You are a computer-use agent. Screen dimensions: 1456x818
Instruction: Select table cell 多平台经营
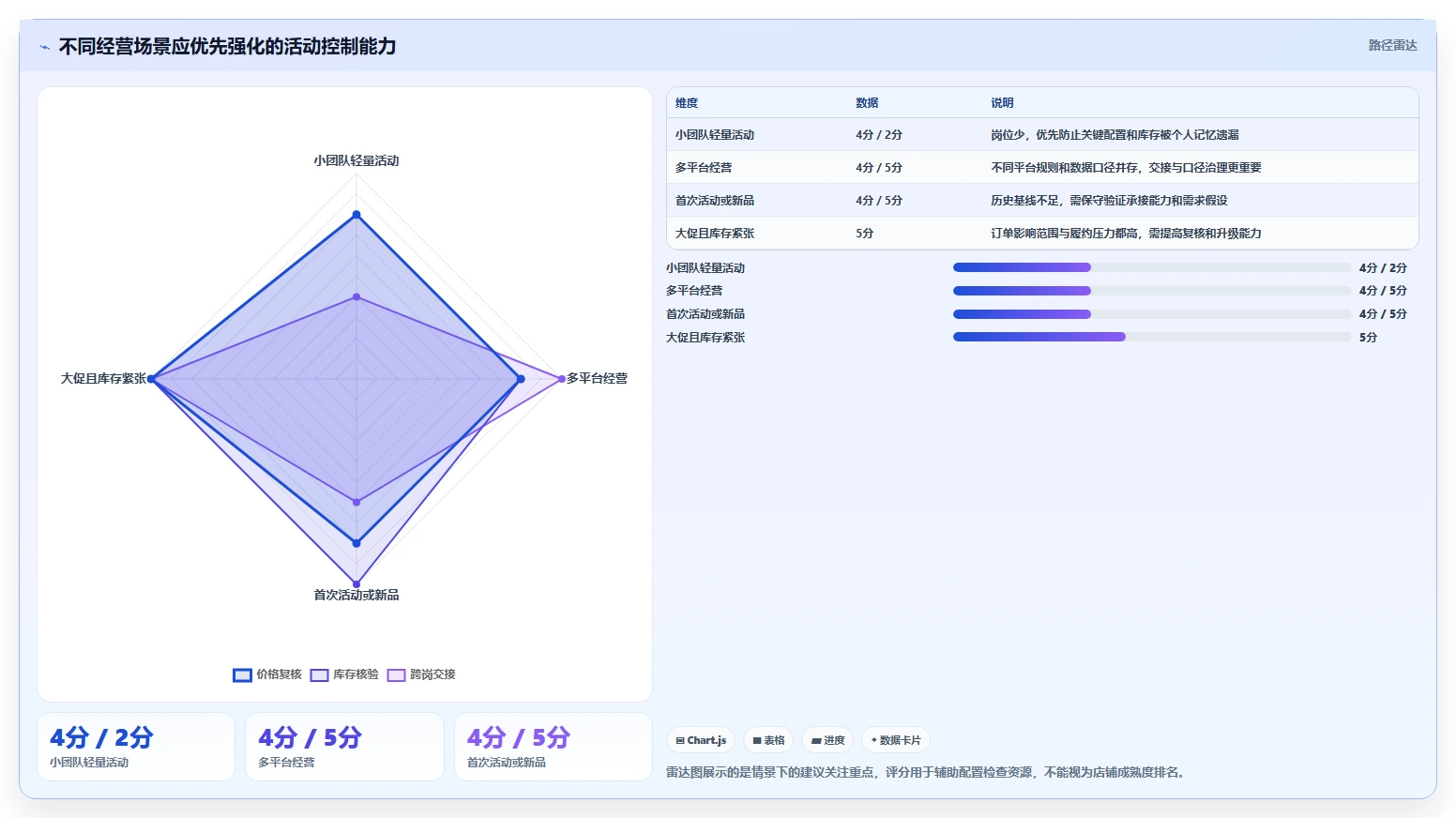704,168
